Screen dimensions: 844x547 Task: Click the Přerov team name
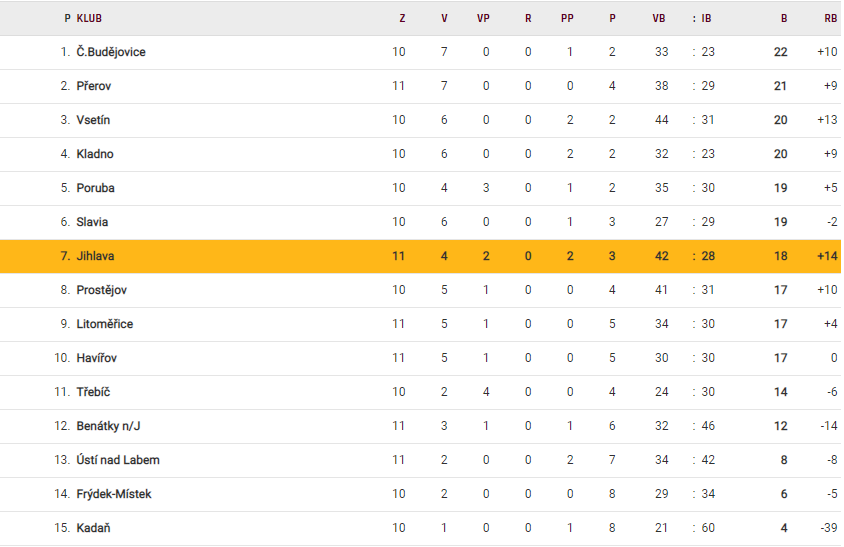[x=94, y=86]
